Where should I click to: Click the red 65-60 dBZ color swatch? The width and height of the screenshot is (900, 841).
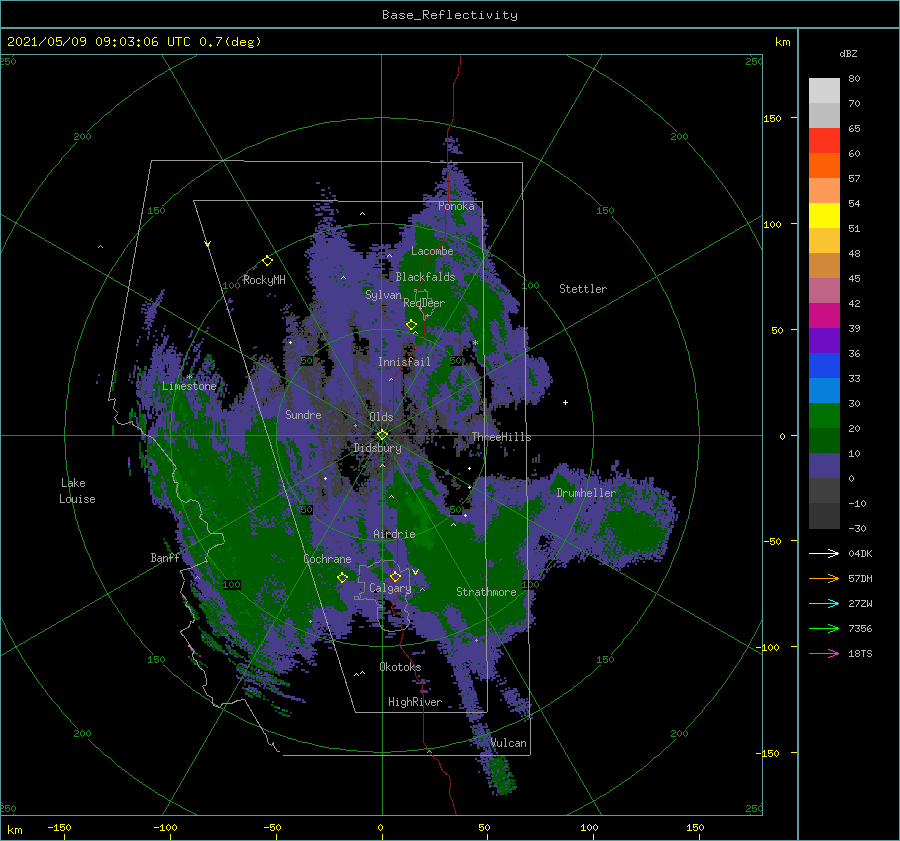pos(824,141)
